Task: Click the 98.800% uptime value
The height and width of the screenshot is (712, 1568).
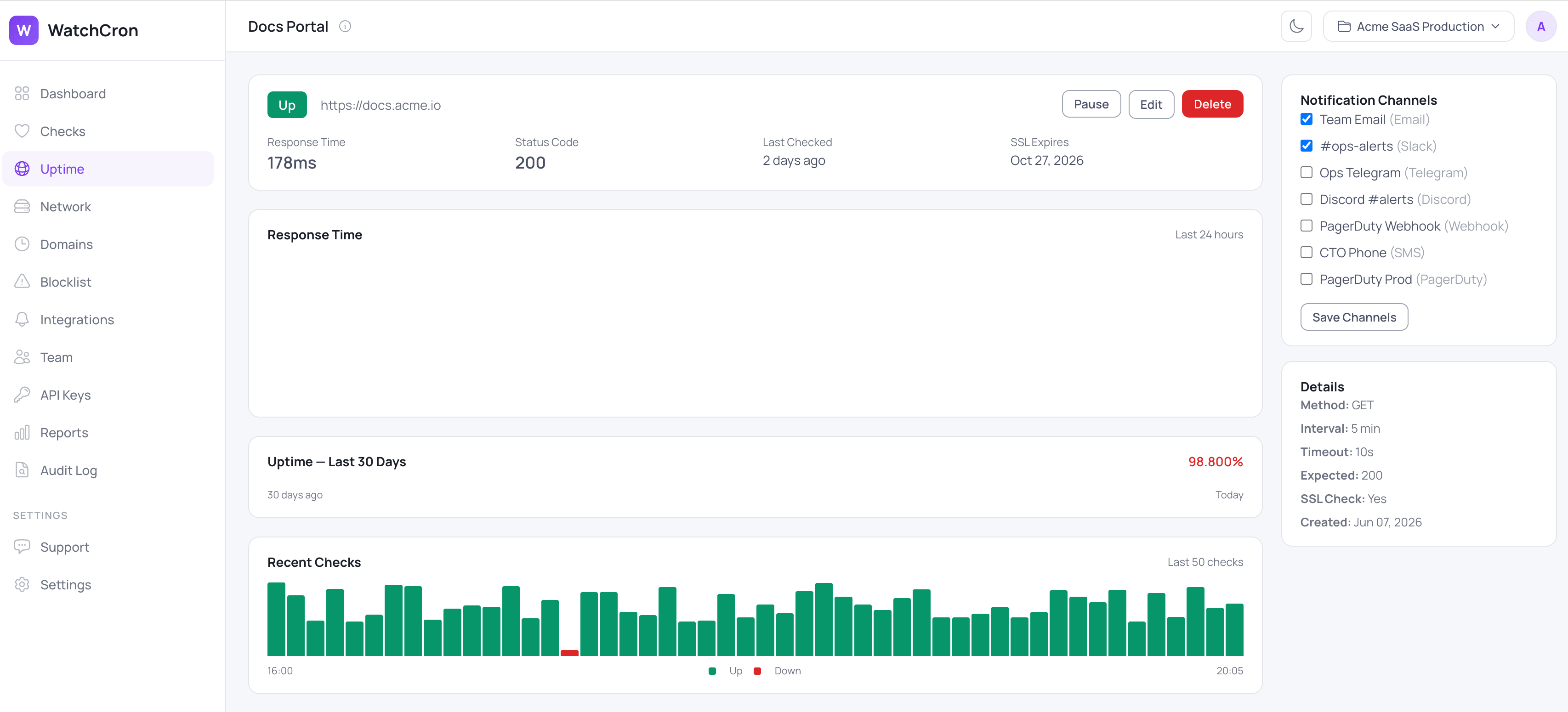Action: pyautogui.click(x=1215, y=461)
